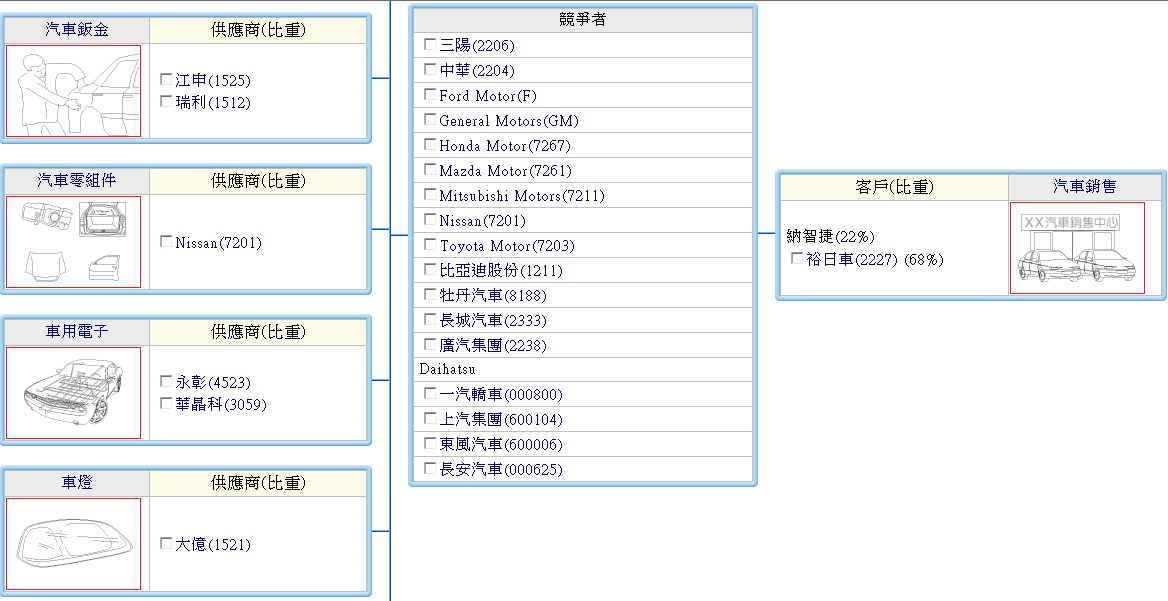Open the Honda Motor(7267) link
1168x601 pixels.
[505, 146]
